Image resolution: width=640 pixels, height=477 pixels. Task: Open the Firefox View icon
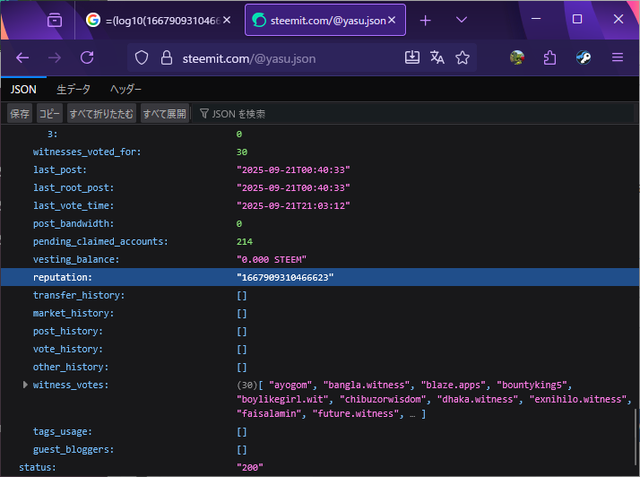click(54, 20)
